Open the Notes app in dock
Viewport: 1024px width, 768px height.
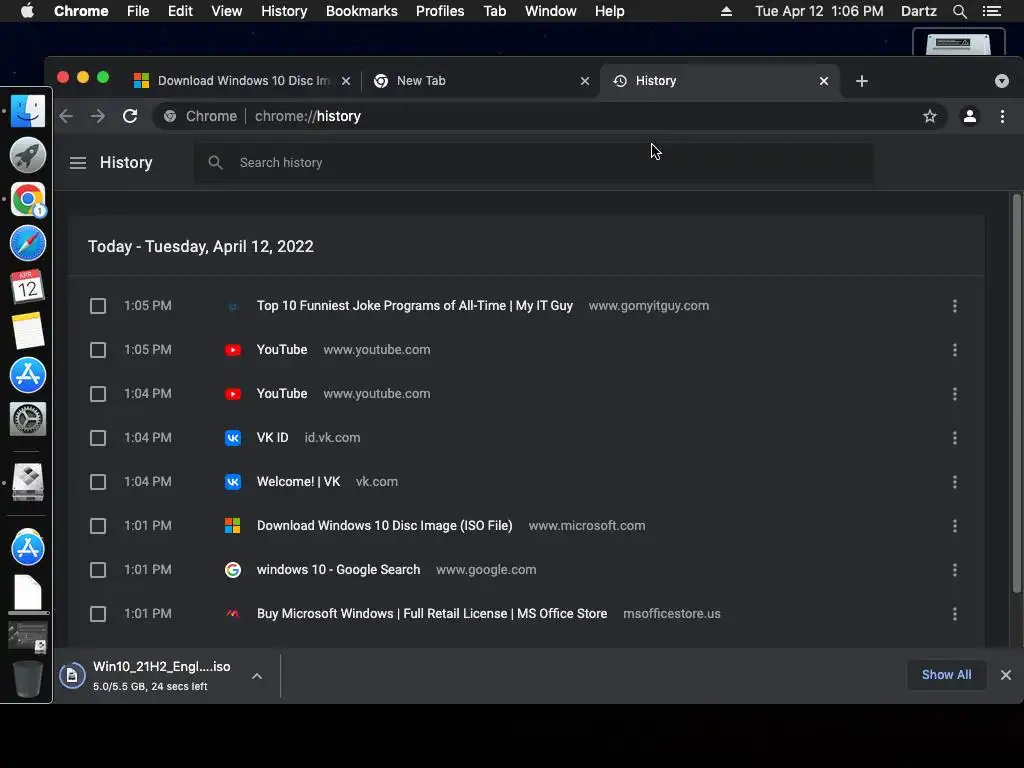coord(27,331)
